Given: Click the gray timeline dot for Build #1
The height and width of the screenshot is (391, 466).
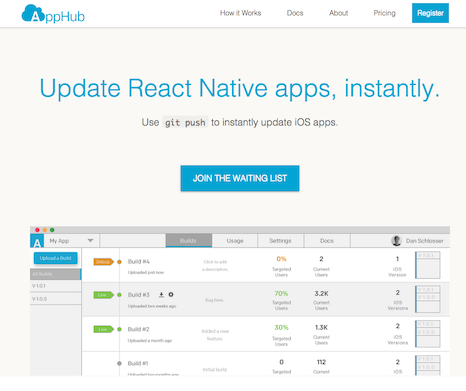Looking at the screenshot, I should coord(119,363).
